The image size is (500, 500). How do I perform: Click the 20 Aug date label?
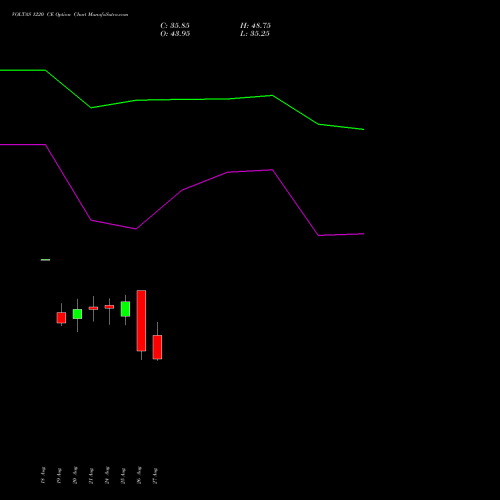pos(75,475)
